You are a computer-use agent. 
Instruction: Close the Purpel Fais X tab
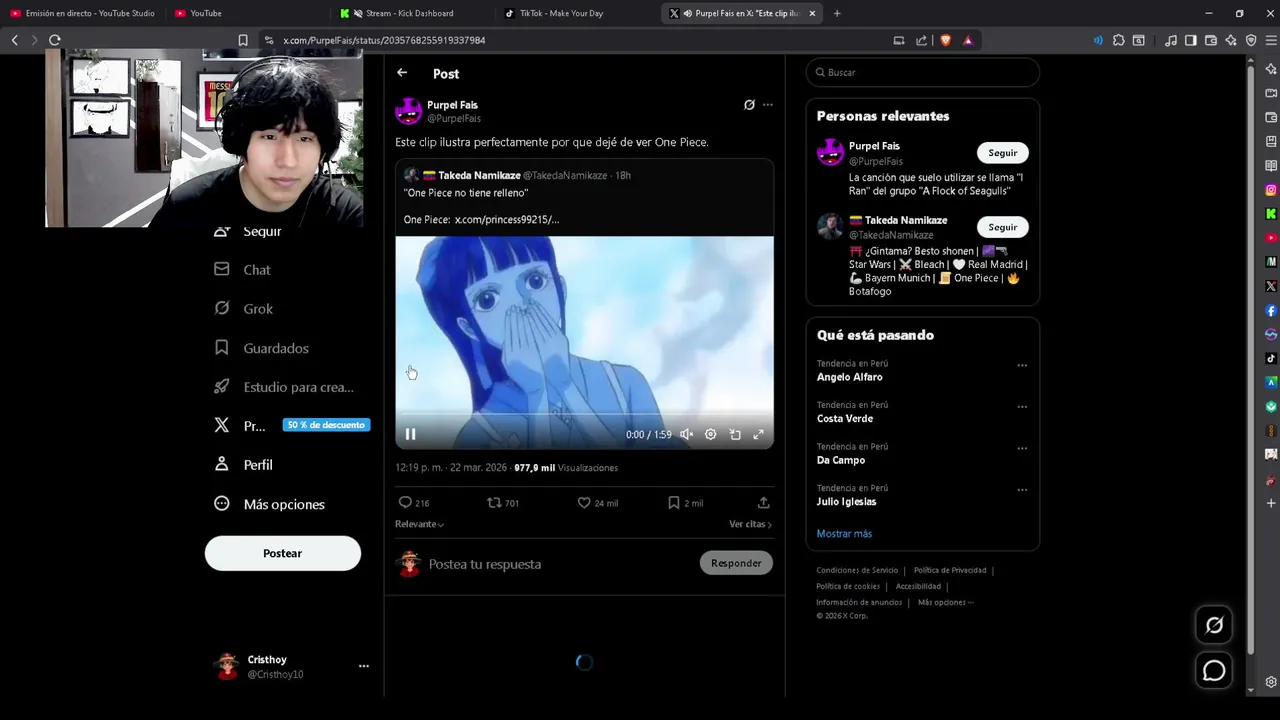pos(812,13)
